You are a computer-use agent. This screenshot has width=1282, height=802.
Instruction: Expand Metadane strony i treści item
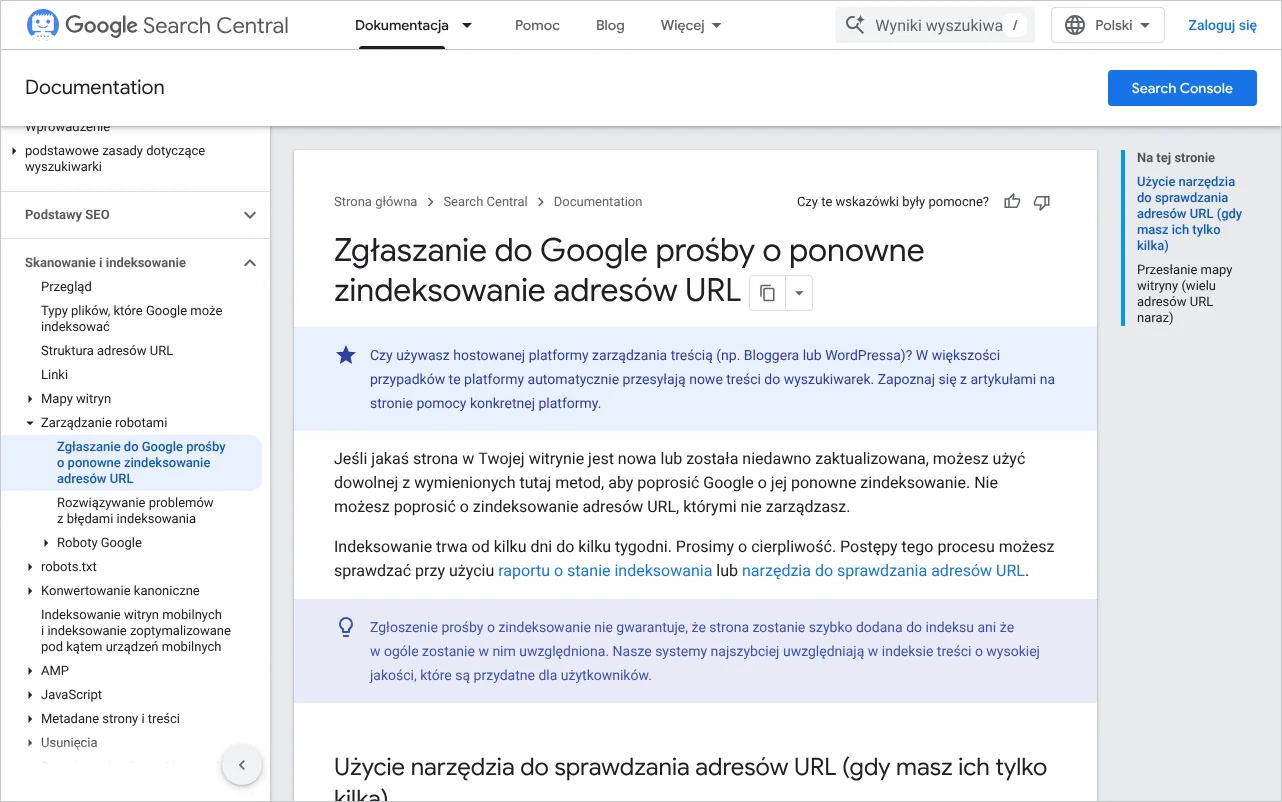coord(30,719)
